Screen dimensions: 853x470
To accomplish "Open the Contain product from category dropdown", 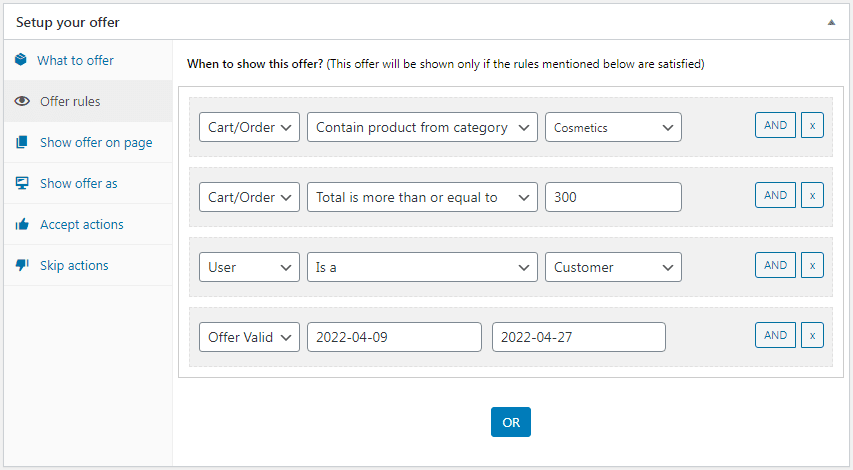I will [x=422, y=127].
